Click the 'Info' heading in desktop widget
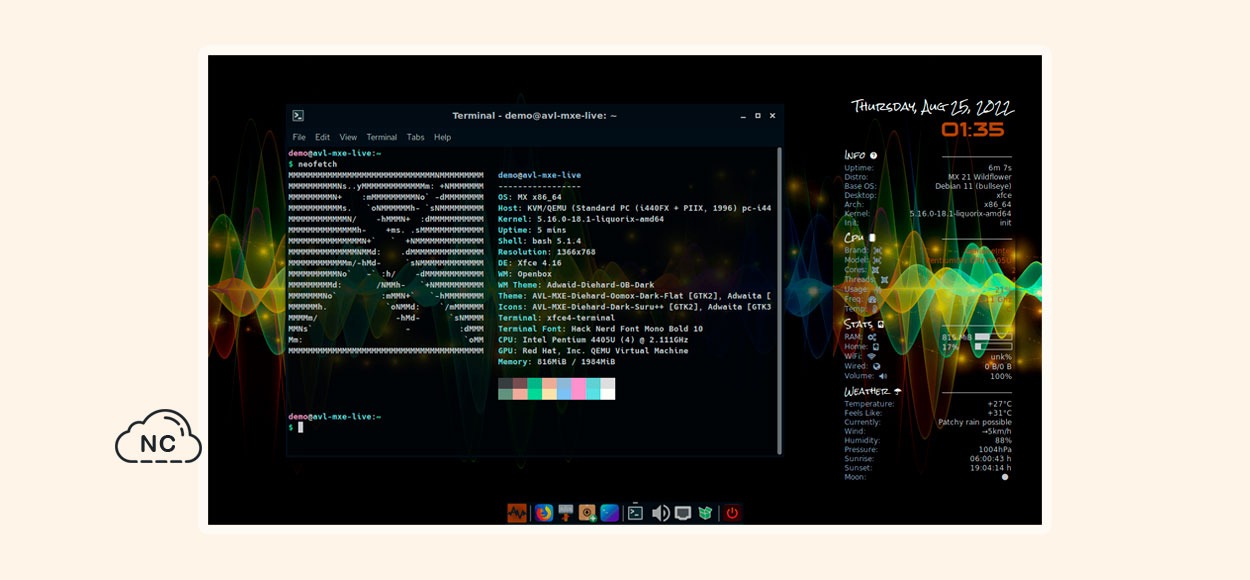Screen dimensions: 1250x580 pyautogui.click(x=855, y=155)
